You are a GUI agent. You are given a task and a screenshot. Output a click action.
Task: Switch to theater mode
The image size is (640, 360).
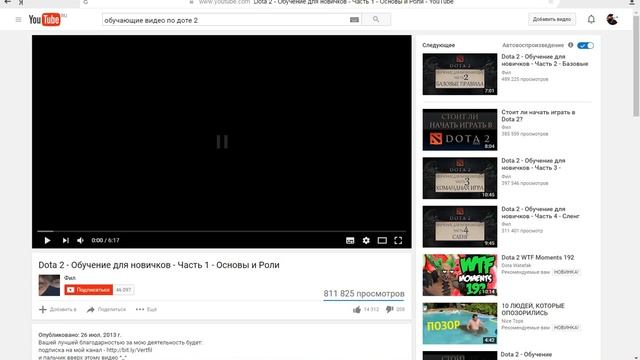pyautogui.click(x=382, y=240)
